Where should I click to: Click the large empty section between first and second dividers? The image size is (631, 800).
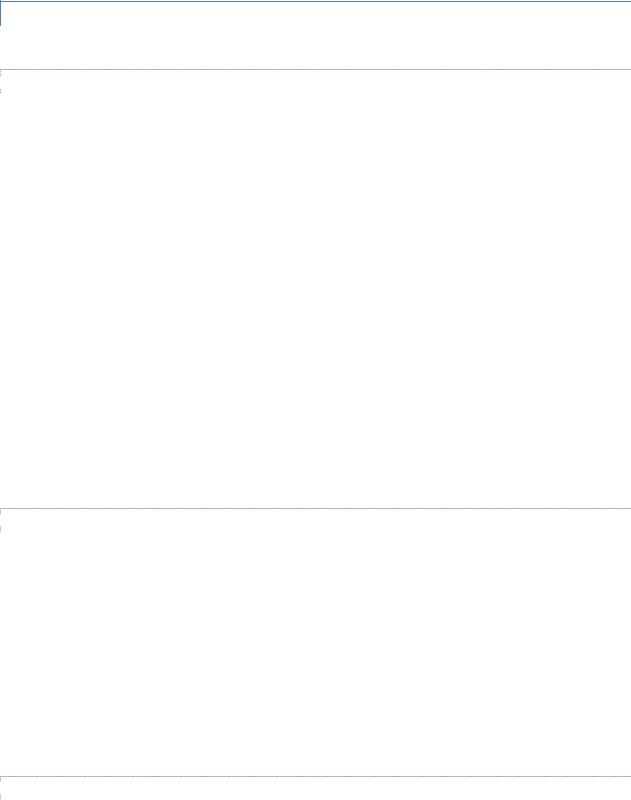pyautogui.click(x=315, y=290)
